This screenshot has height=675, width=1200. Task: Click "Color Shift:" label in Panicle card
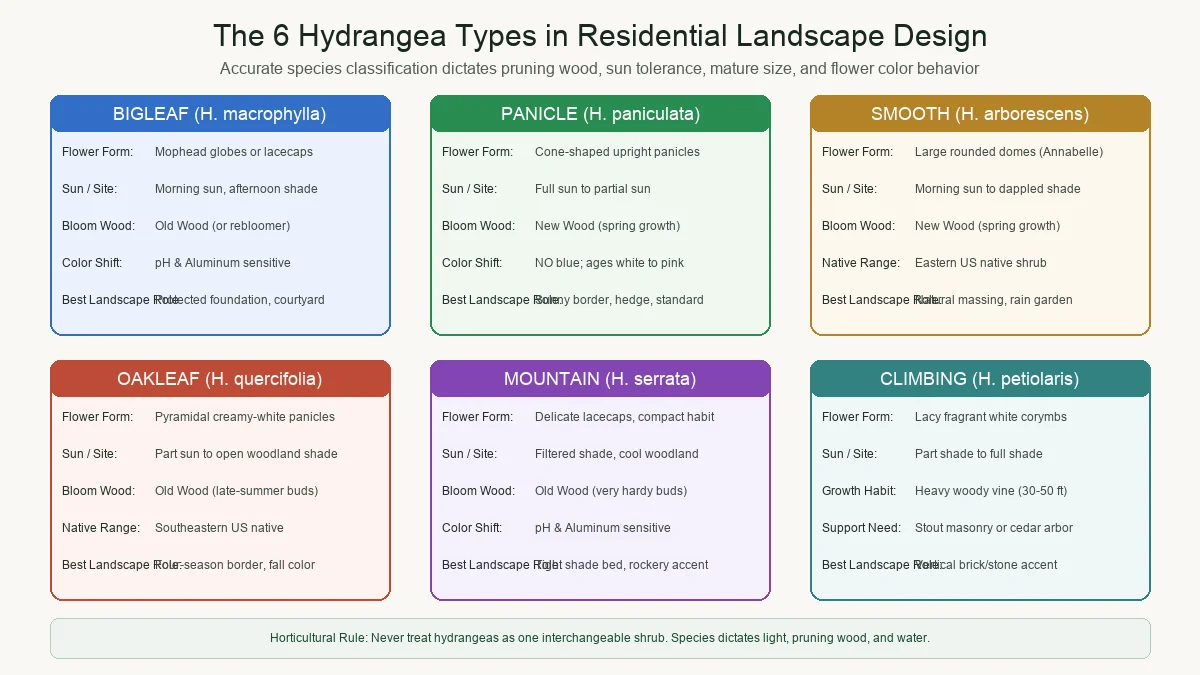coord(472,263)
